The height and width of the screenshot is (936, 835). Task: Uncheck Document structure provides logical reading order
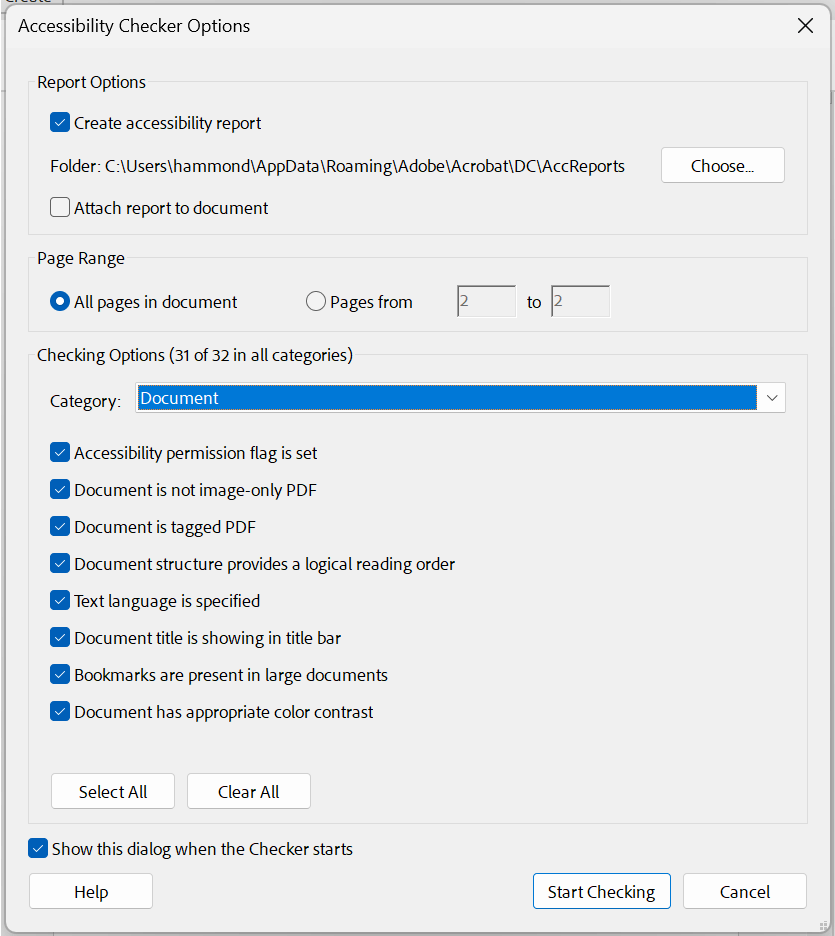(60, 563)
